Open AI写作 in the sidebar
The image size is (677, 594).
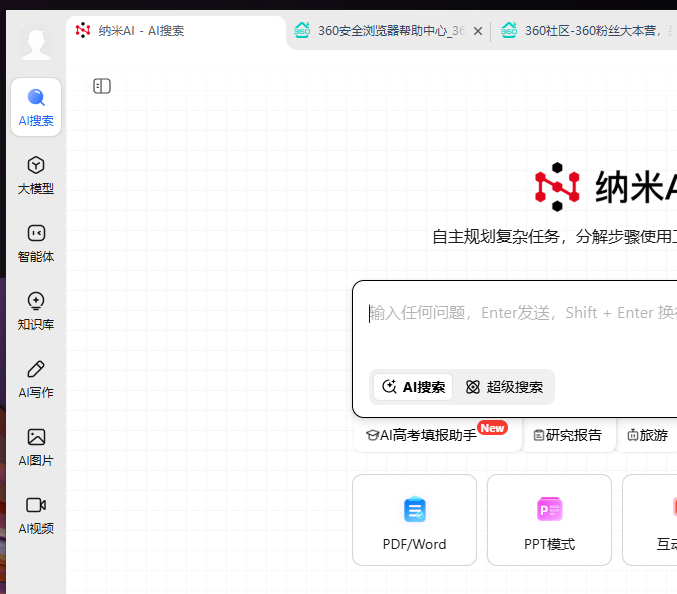click(x=36, y=379)
